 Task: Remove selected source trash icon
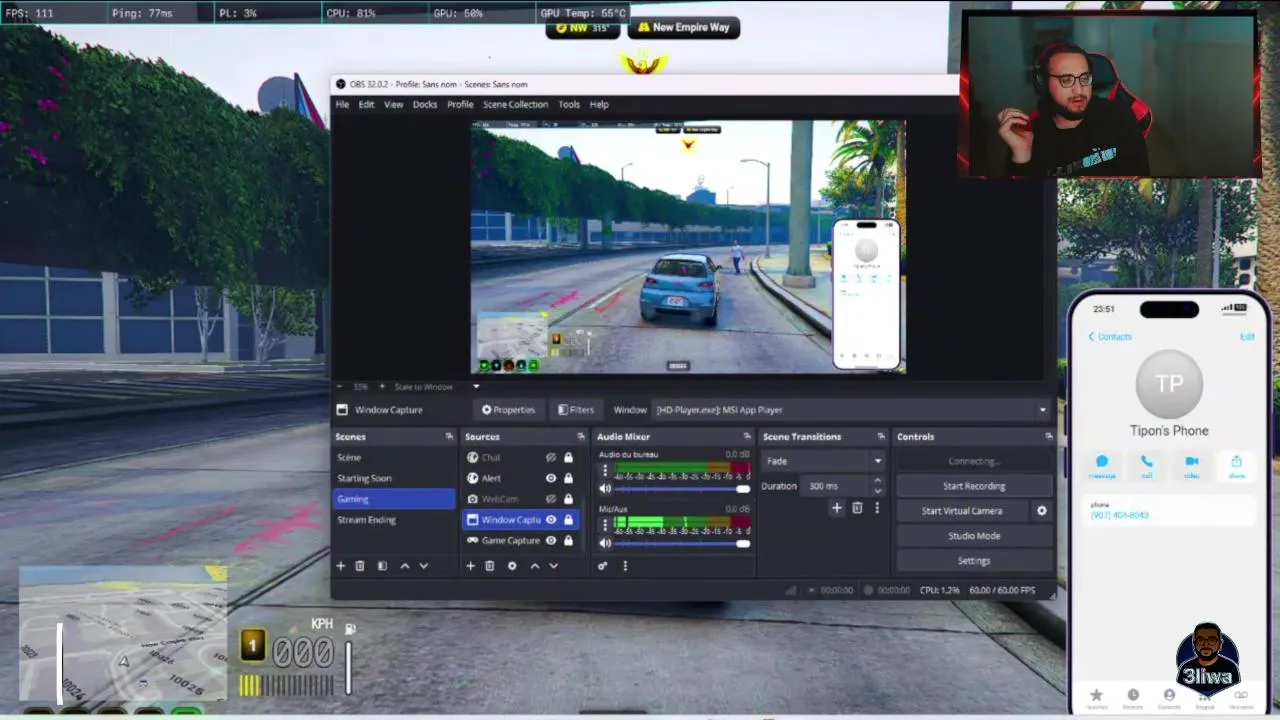[x=490, y=566]
